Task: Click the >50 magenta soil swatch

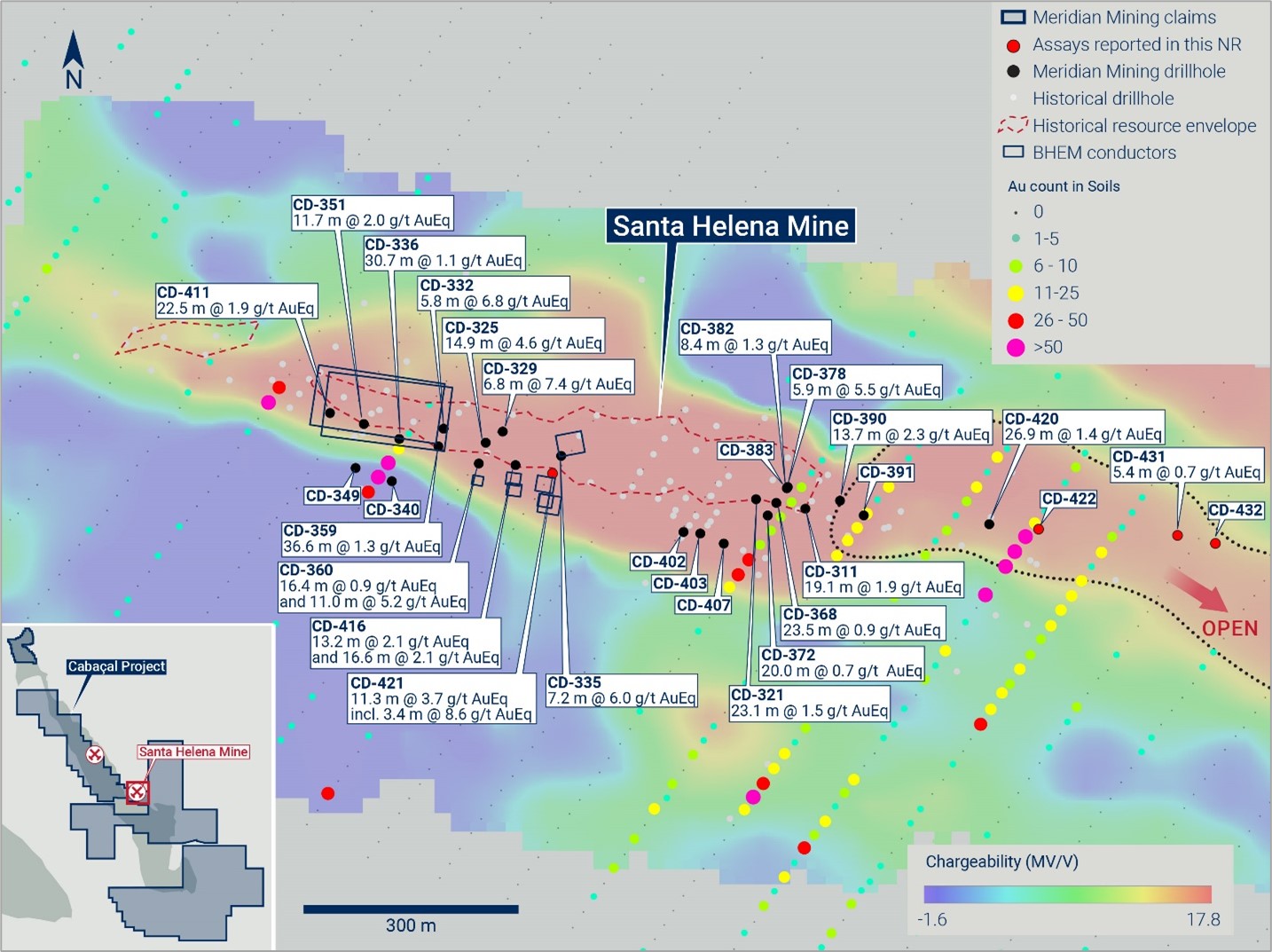Action: pos(1016,348)
